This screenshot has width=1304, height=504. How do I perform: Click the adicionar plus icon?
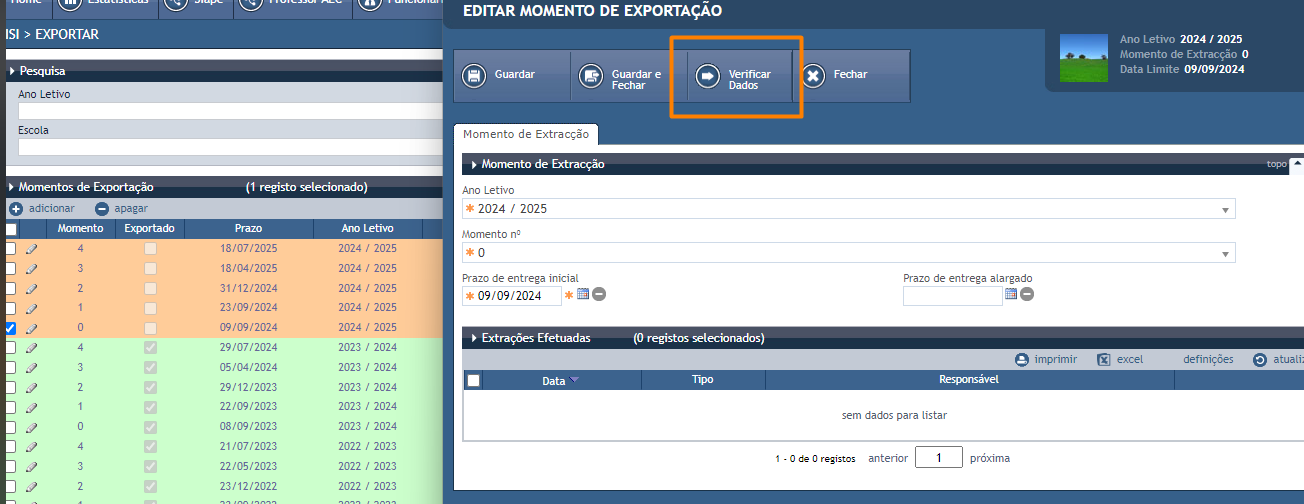[16, 209]
